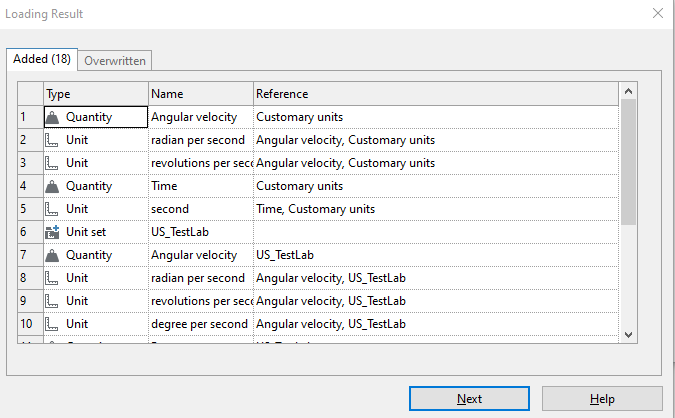Click the Quantity icon for Time row
The height and width of the screenshot is (418, 675).
click(53, 186)
